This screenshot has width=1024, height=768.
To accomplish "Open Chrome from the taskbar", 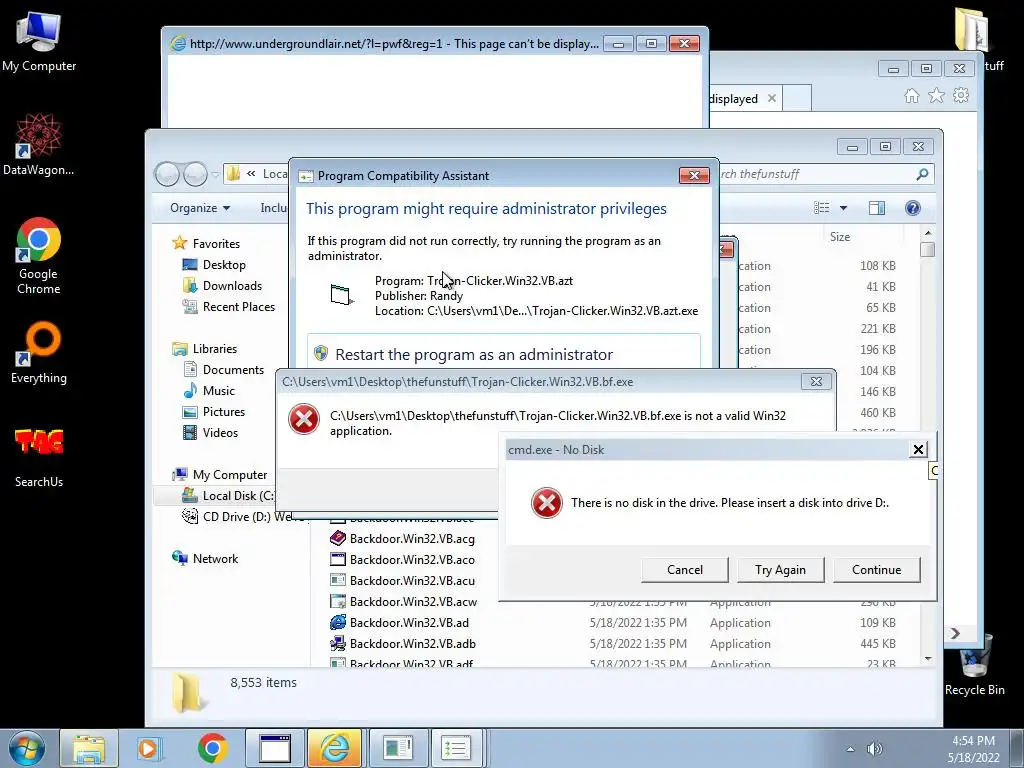I will [x=212, y=748].
